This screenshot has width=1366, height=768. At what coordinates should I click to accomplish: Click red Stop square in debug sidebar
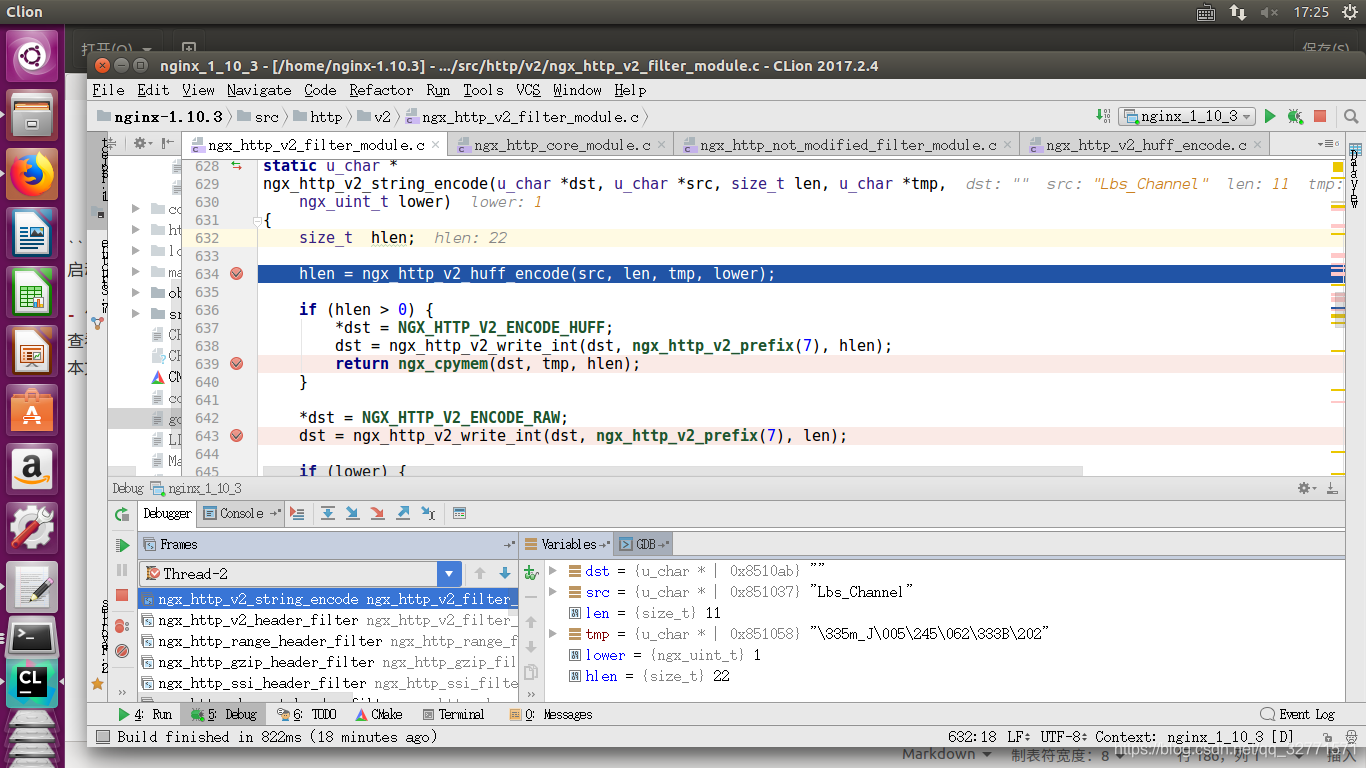(122, 595)
